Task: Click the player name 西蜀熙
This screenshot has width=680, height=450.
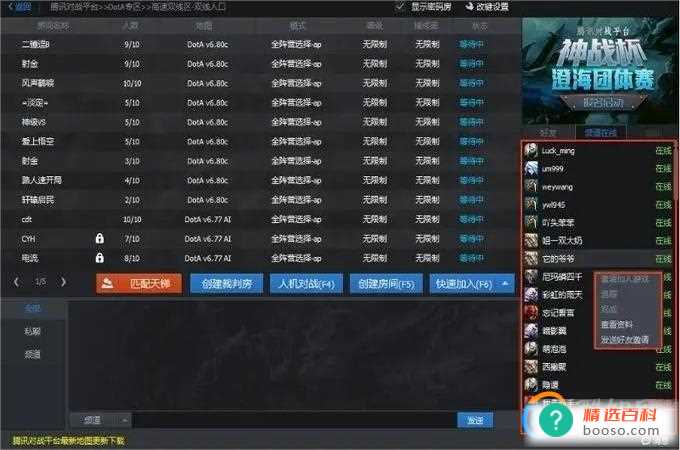Action: point(554,367)
